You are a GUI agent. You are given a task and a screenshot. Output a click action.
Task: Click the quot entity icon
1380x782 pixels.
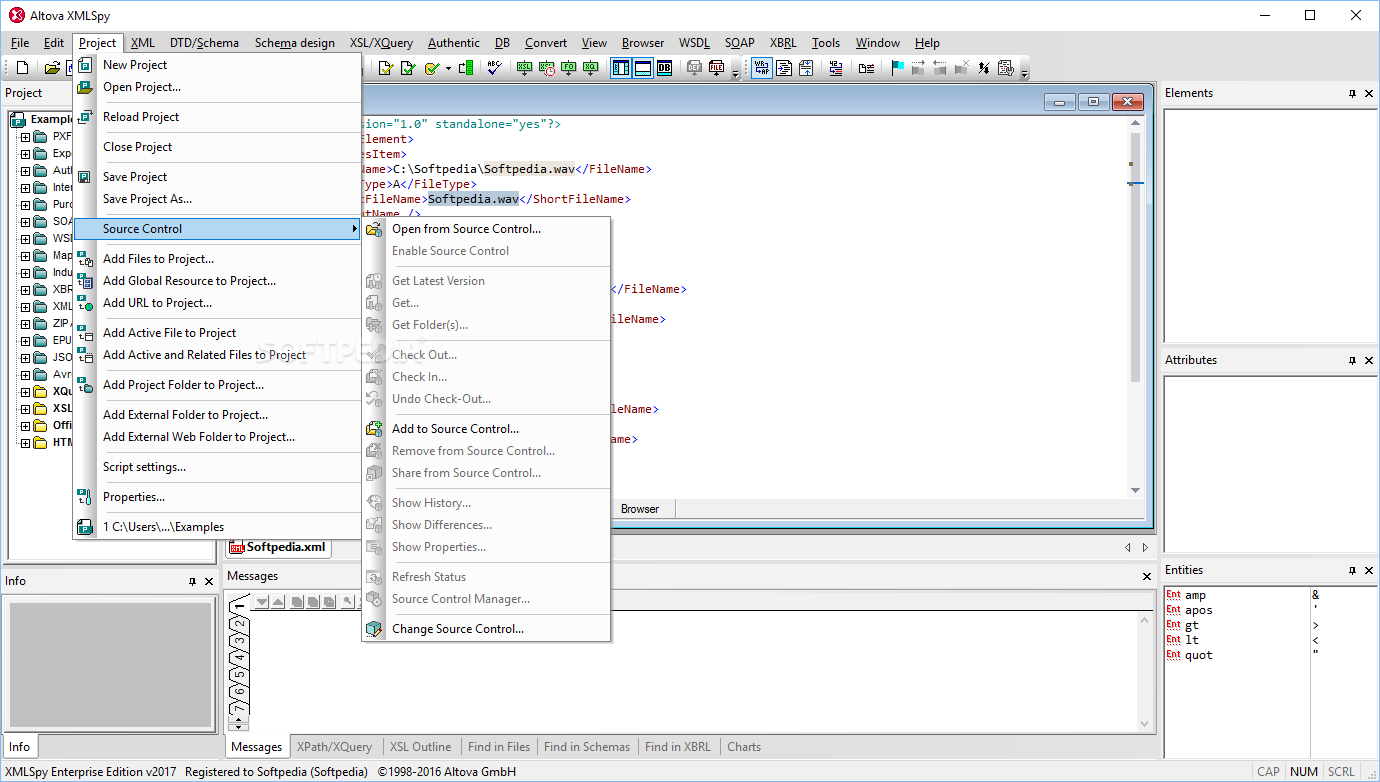(1173, 655)
